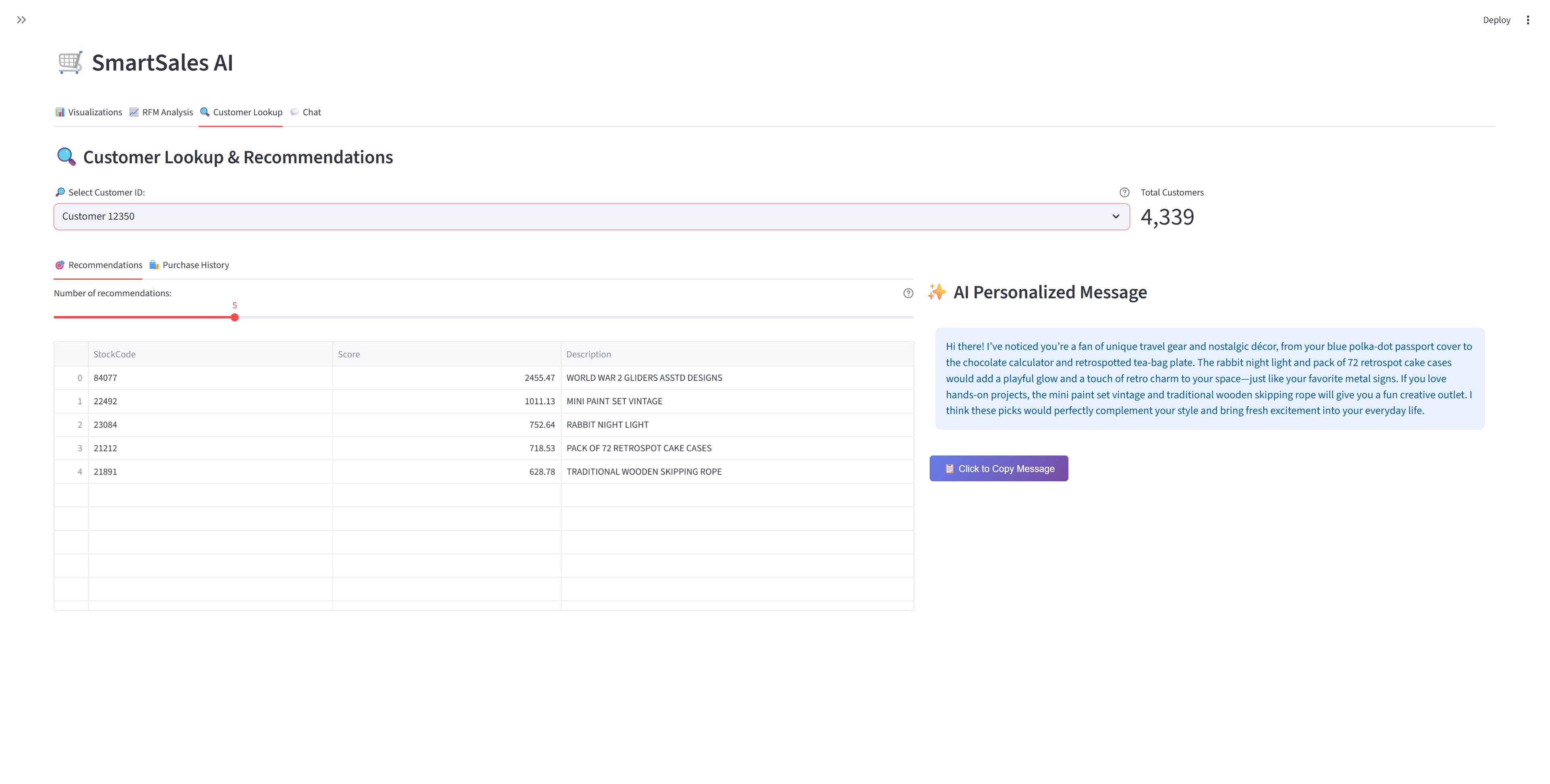Switch to the Visualizations tab

click(x=88, y=112)
